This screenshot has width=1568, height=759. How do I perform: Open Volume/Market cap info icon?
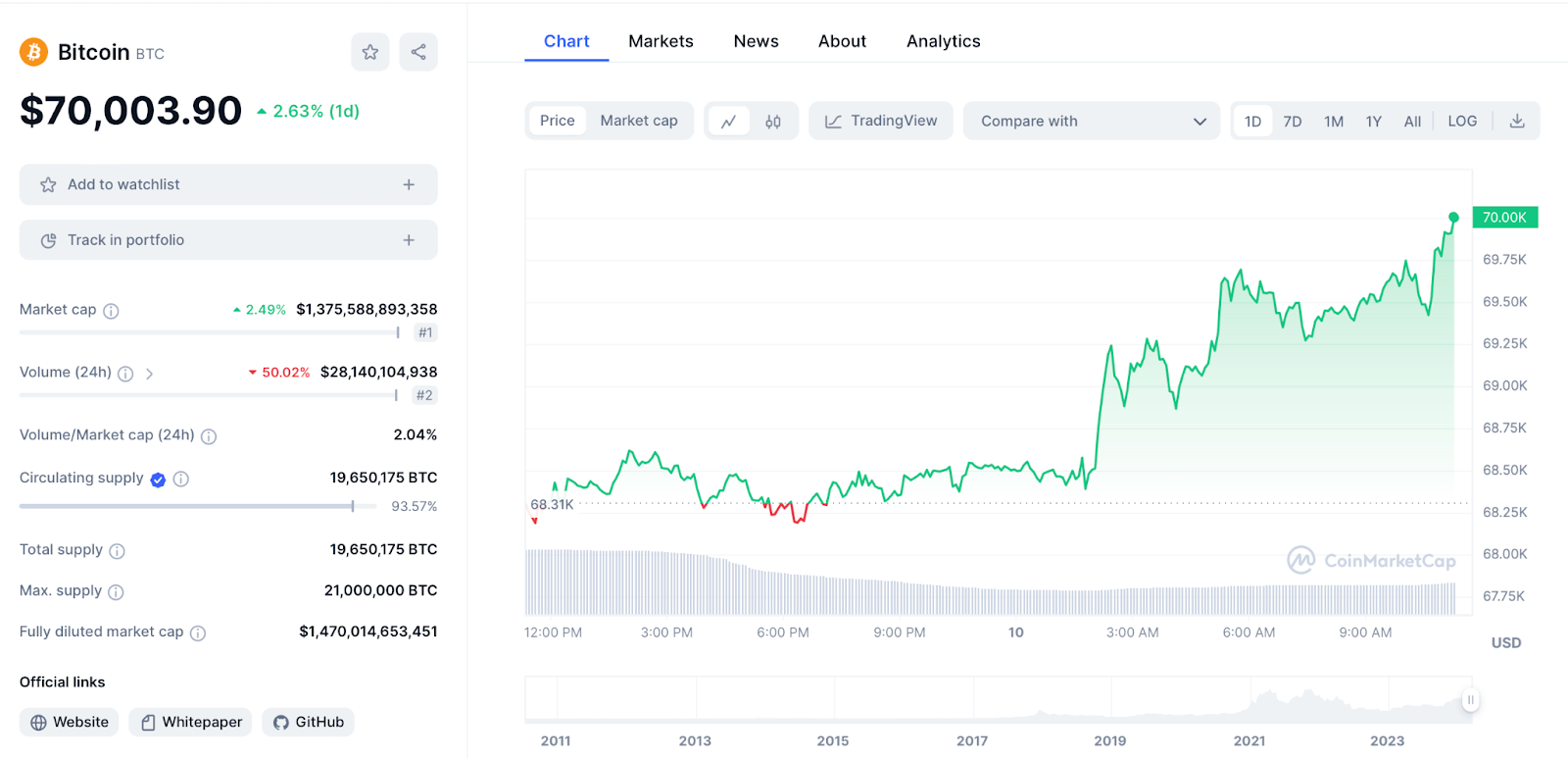click(209, 436)
